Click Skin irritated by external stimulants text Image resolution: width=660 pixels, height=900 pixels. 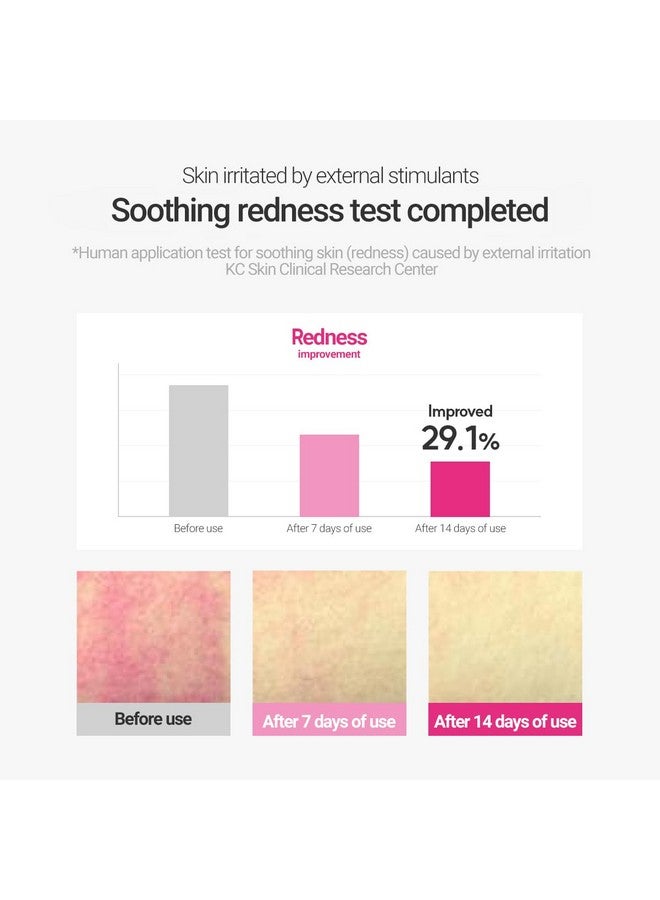point(330,176)
